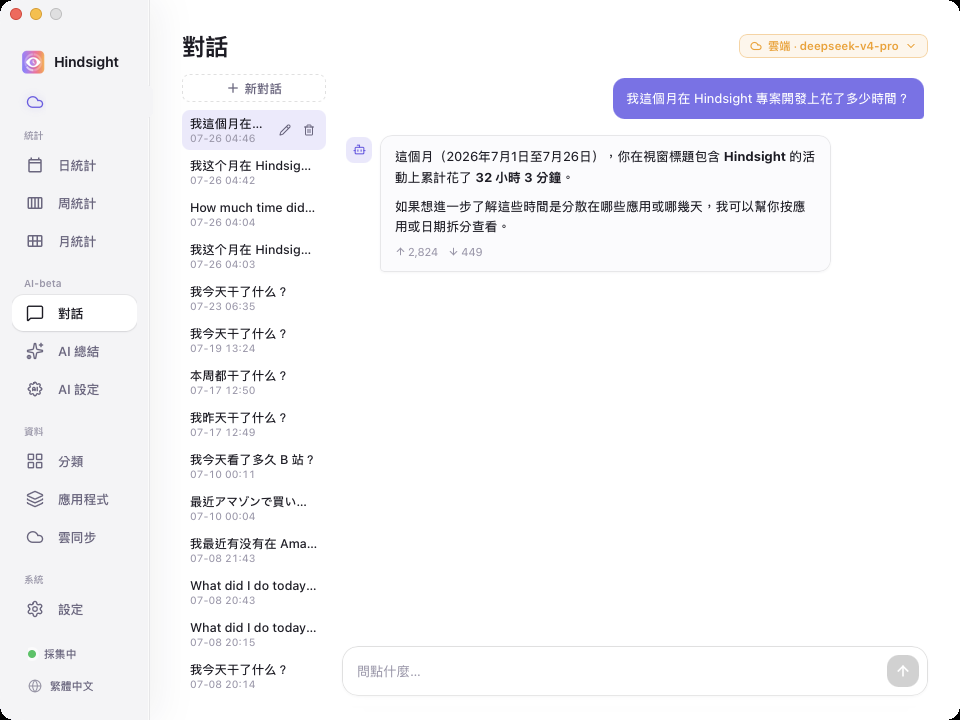Open 日統計 calendar icon
This screenshot has width=960, height=720.
click(x=35, y=165)
